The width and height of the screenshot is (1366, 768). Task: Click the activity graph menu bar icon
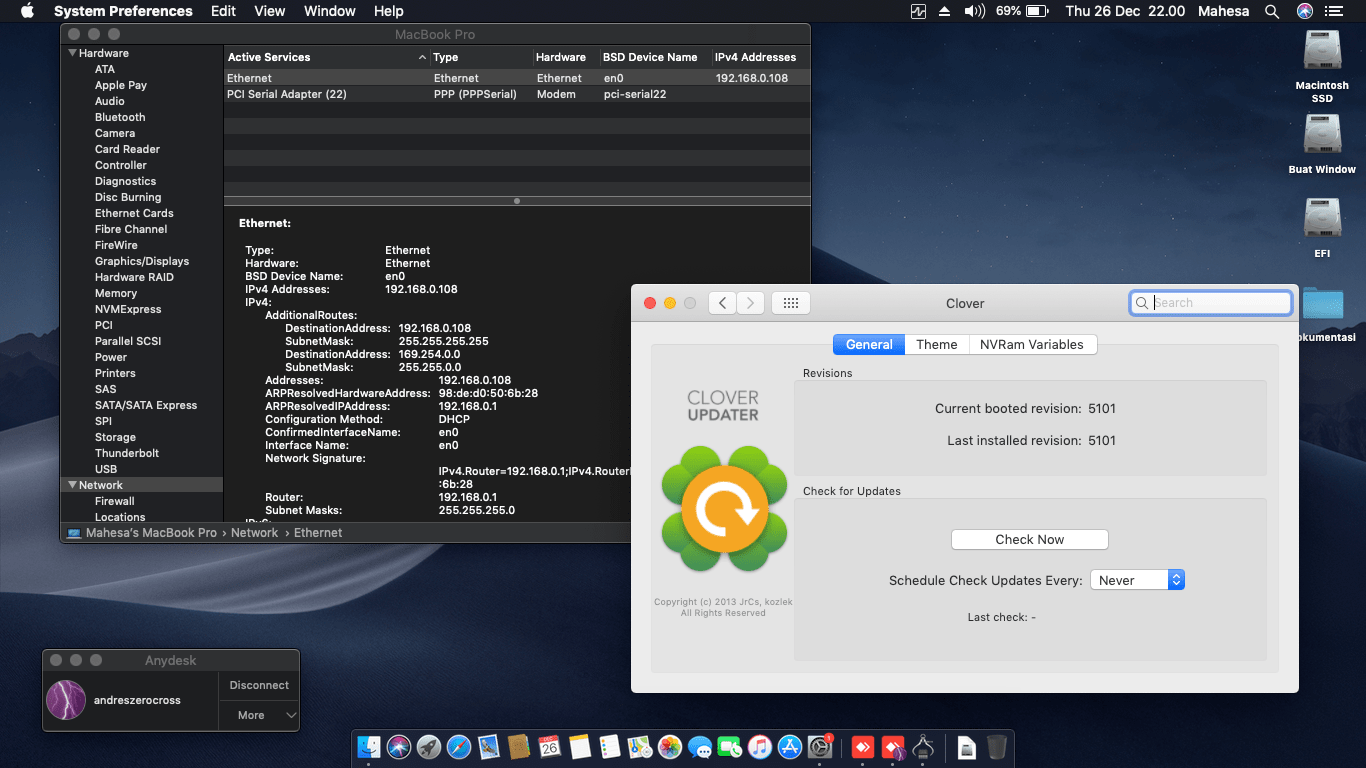(x=919, y=11)
